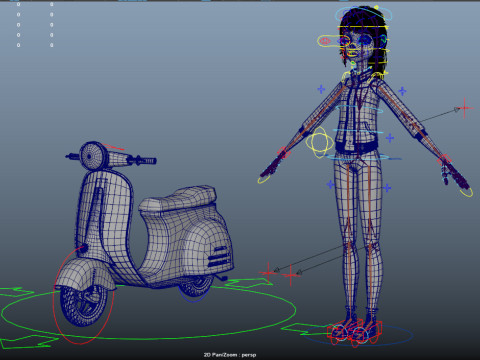480x360 pixels.
Task: Select the yellow flower-shaped control beside character's hip
Action: pos(320,142)
